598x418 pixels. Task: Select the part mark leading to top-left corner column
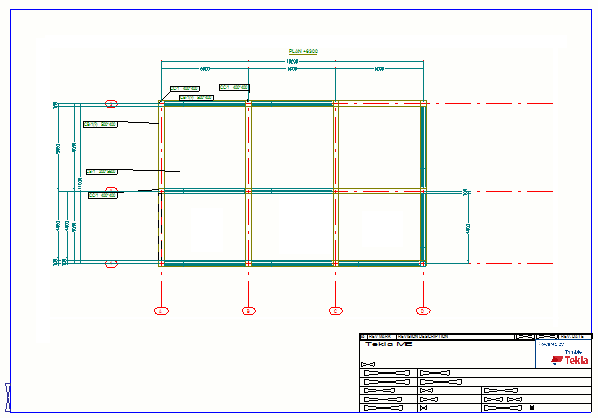tap(185, 89)
